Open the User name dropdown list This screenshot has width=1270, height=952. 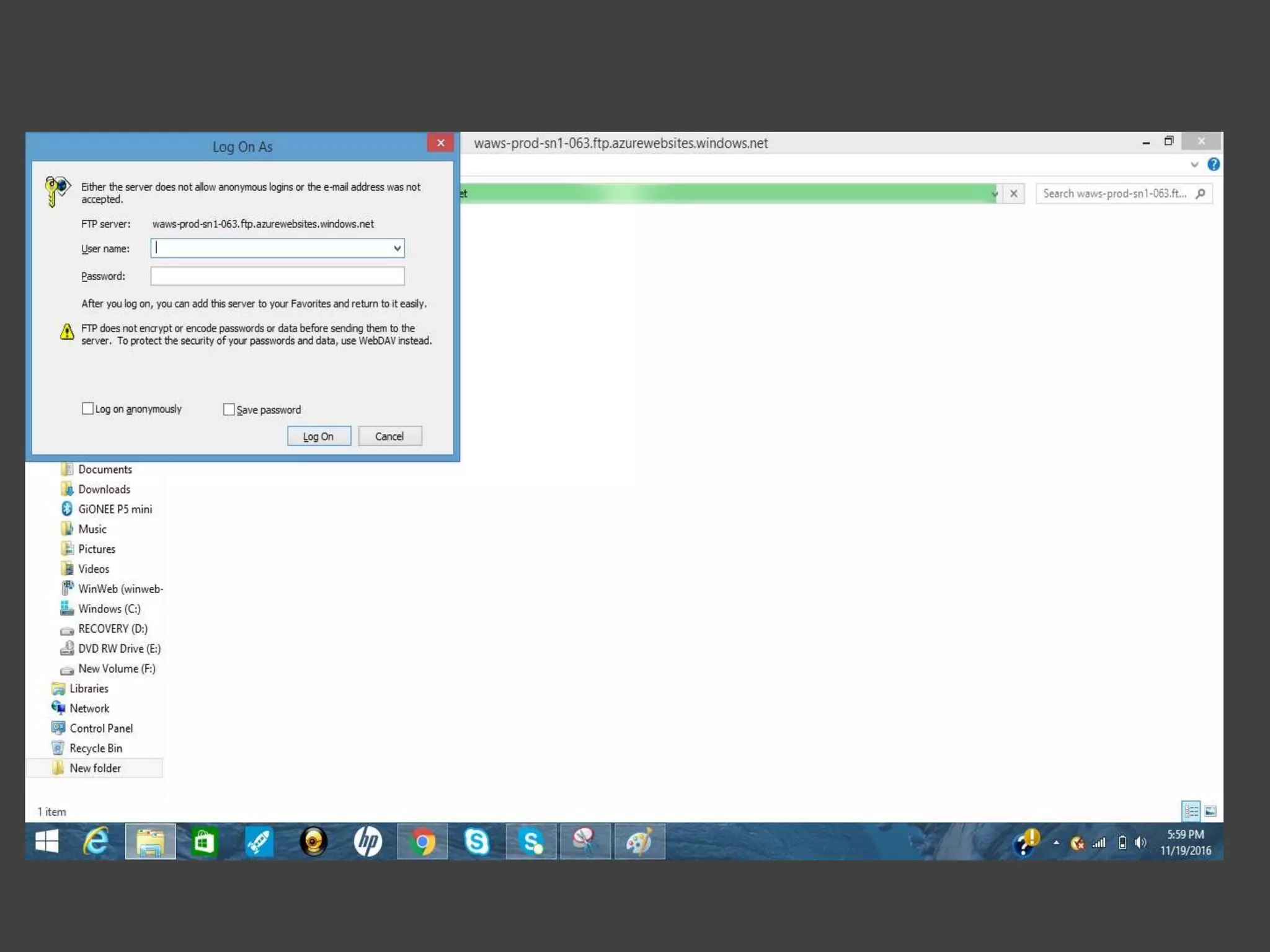[x=397, y=249]
